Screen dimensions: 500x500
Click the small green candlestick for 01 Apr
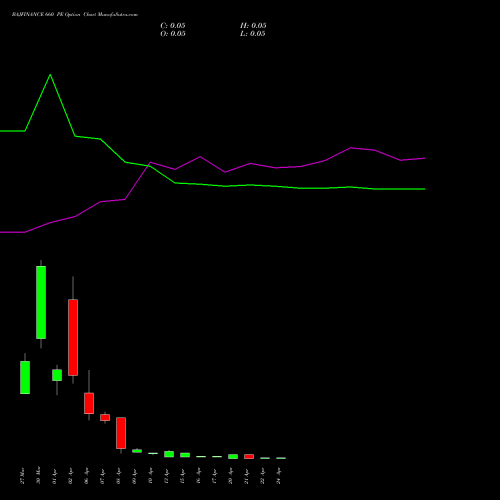point(57,375)
